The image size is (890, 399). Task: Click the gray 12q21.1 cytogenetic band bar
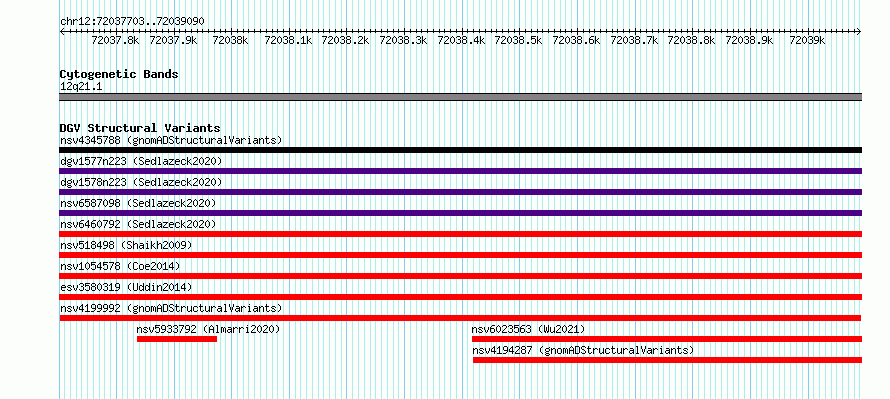[x=461, y=97]
